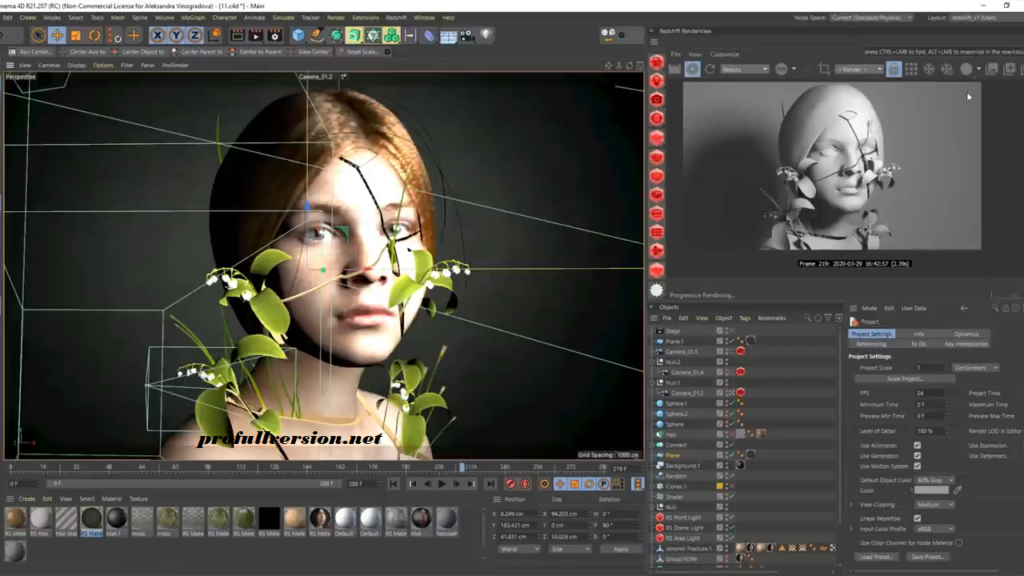Screen dimensions: 1024x576
Task: Click the Scale Project button
Action: point(907,378)
